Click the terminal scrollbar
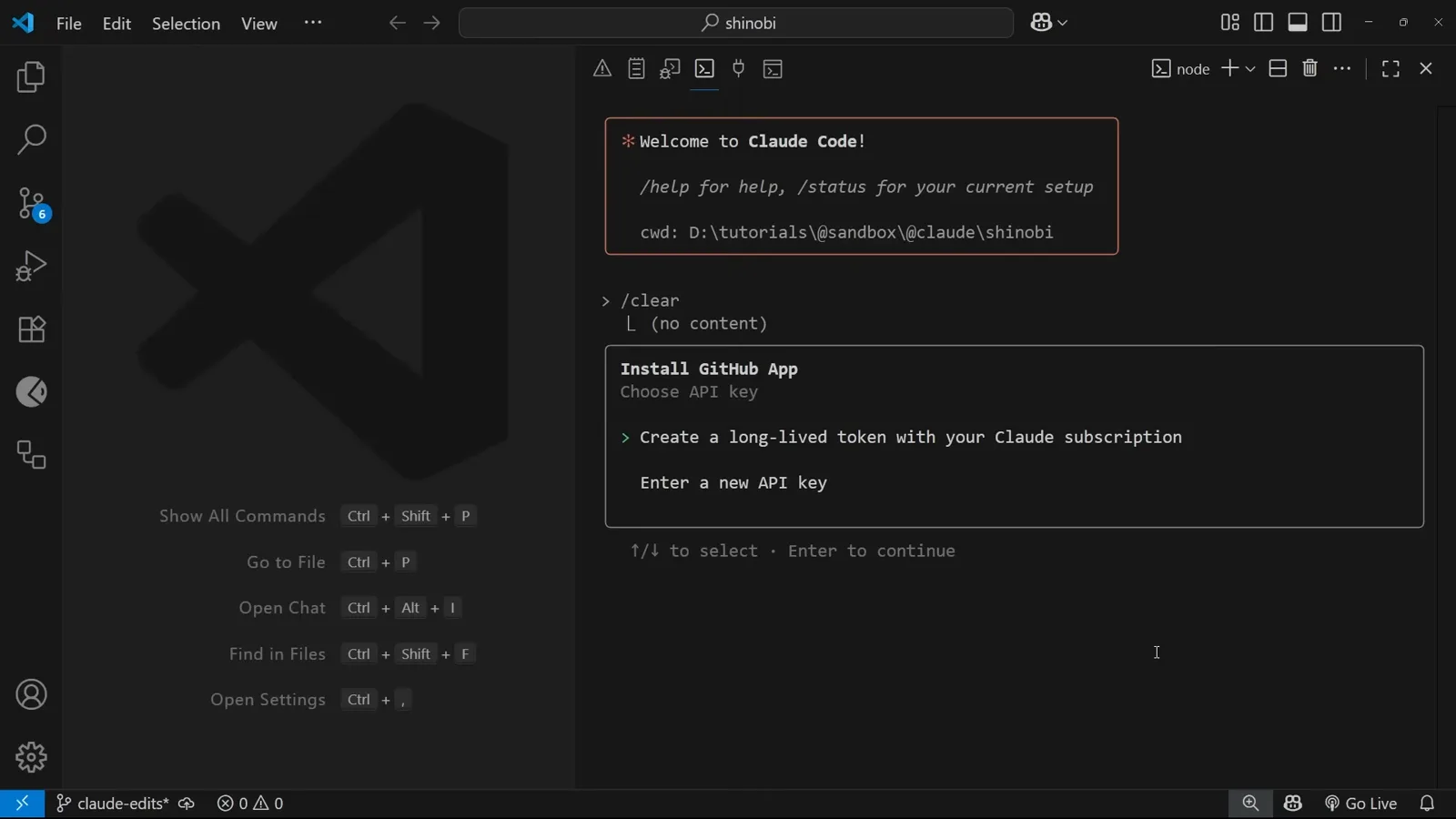Image resolution: width=1456 pixels, height=819 pixels. pyautogui.click(x=1445, y=446)
